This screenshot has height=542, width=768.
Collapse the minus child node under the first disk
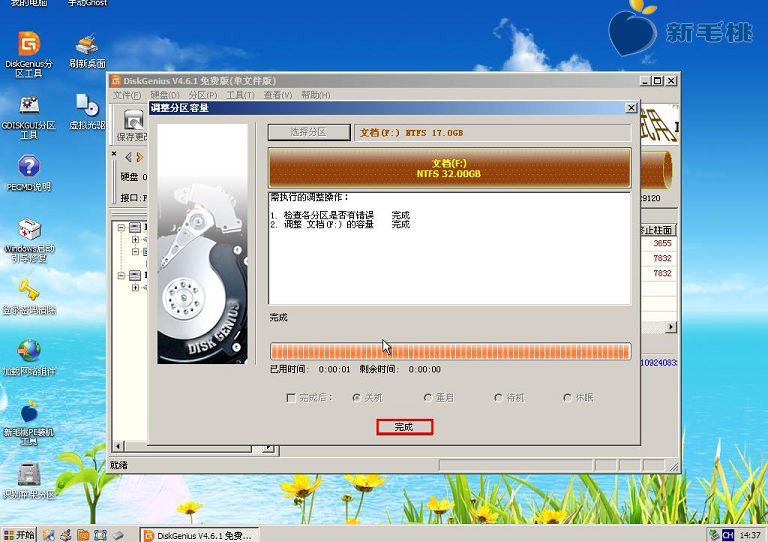pyautogui.click(x=136, y=252)
